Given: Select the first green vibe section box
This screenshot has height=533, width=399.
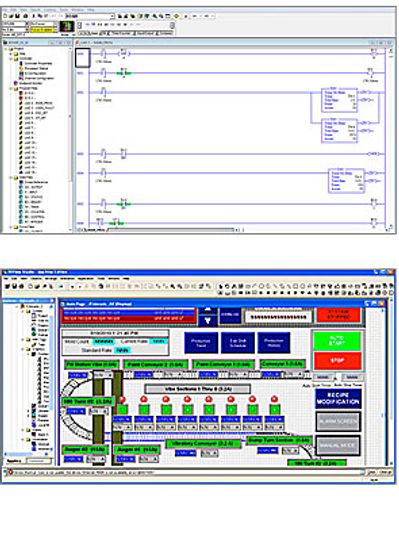Looking at the screenshot, I should (122, 409).
